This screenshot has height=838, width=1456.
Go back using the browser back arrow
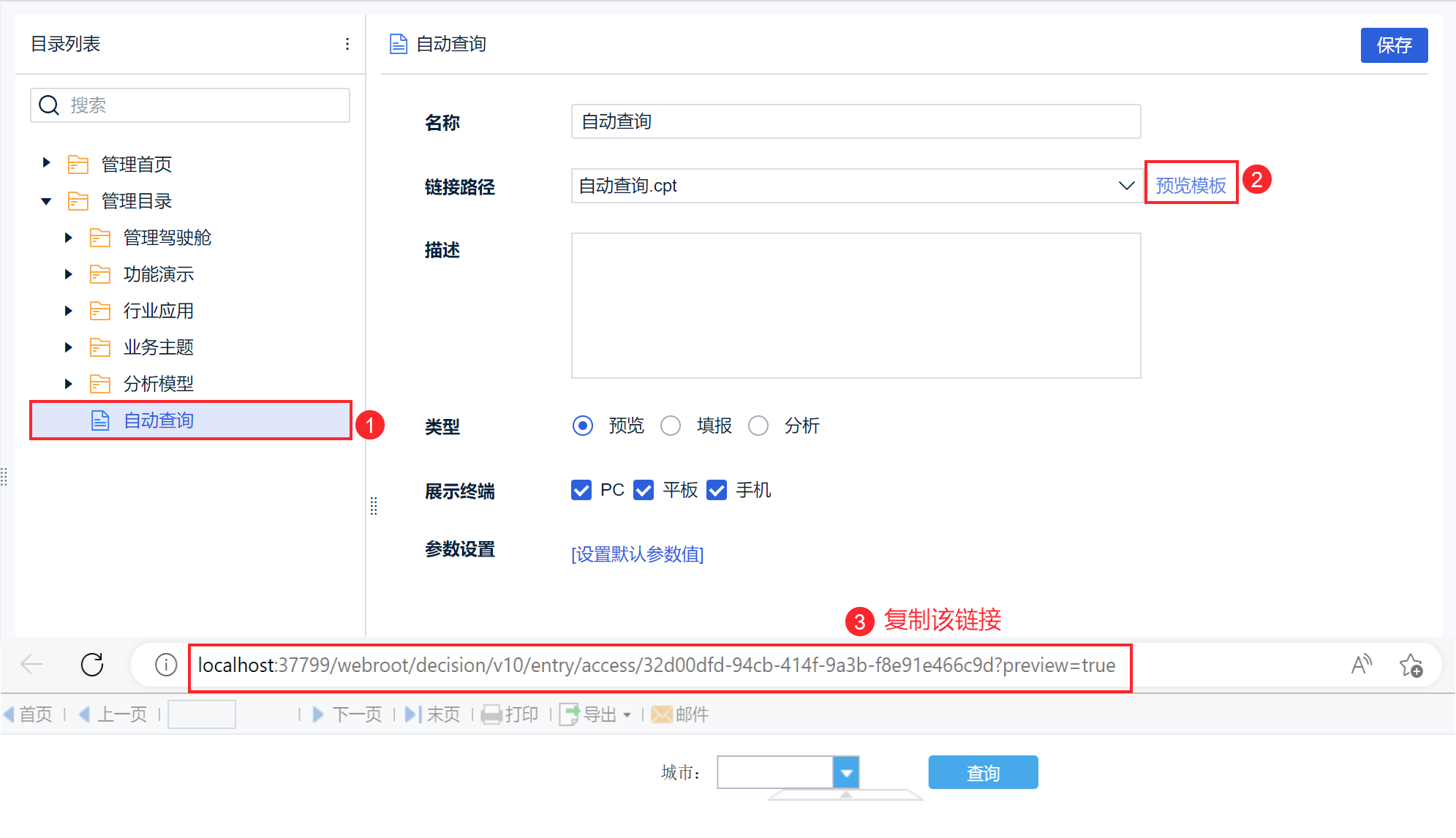(x=31, y=665)
